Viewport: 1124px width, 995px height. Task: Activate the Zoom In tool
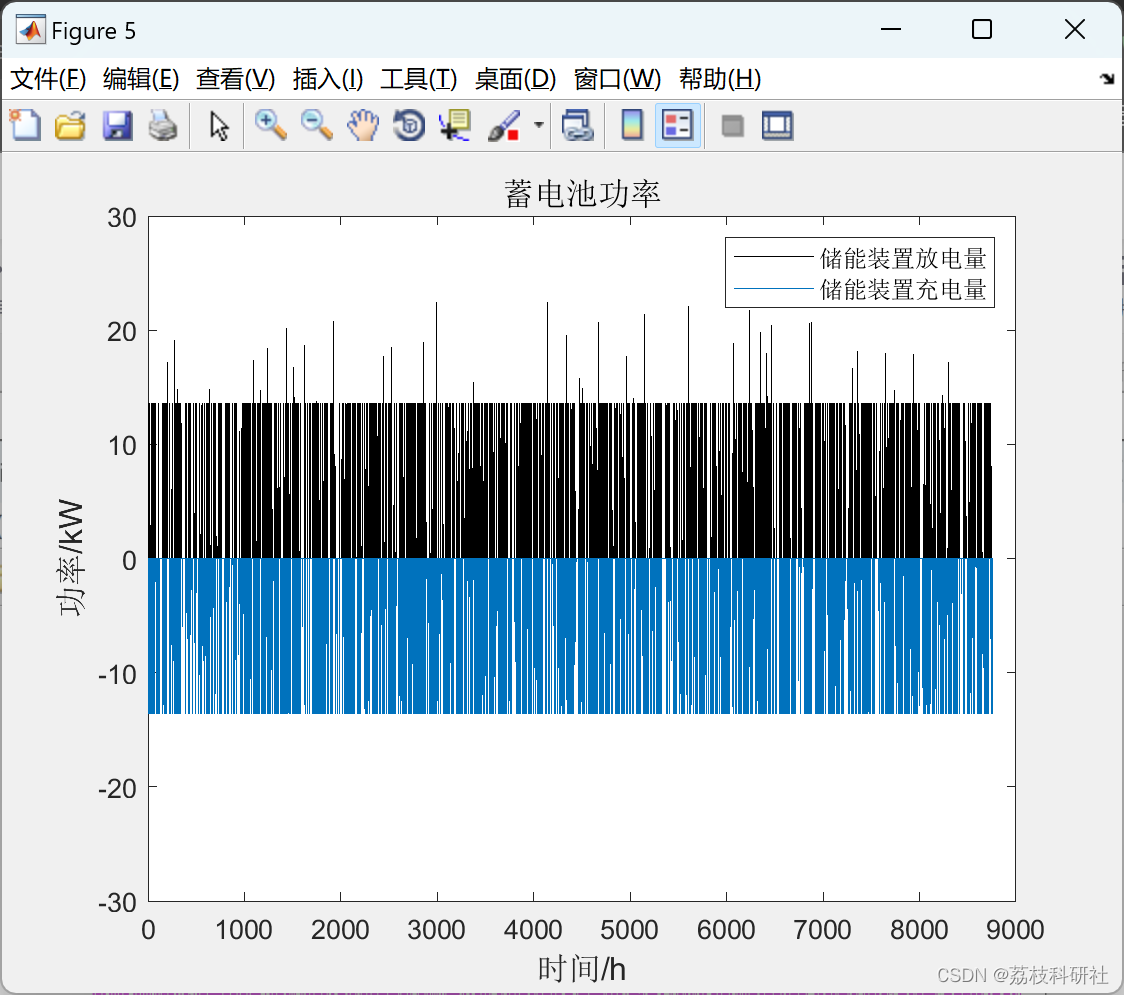click(x=271, y=125)
